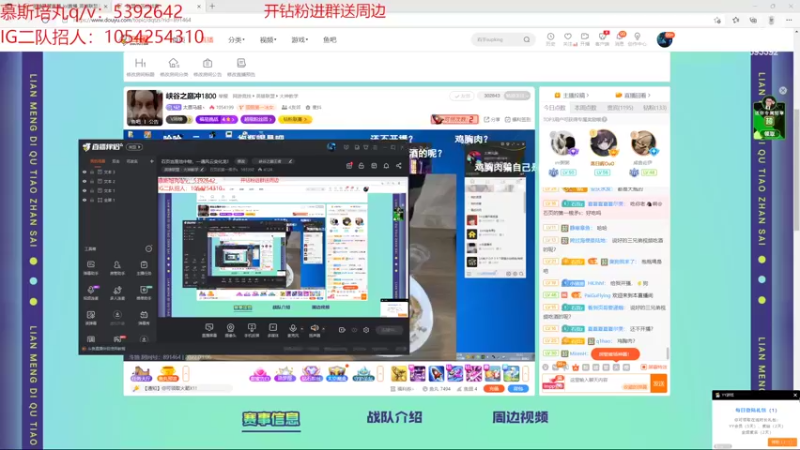Click the room title 峡谷之巅冲1800
The width and height of the screenshot is (800, 450).
tap(191, 96)
